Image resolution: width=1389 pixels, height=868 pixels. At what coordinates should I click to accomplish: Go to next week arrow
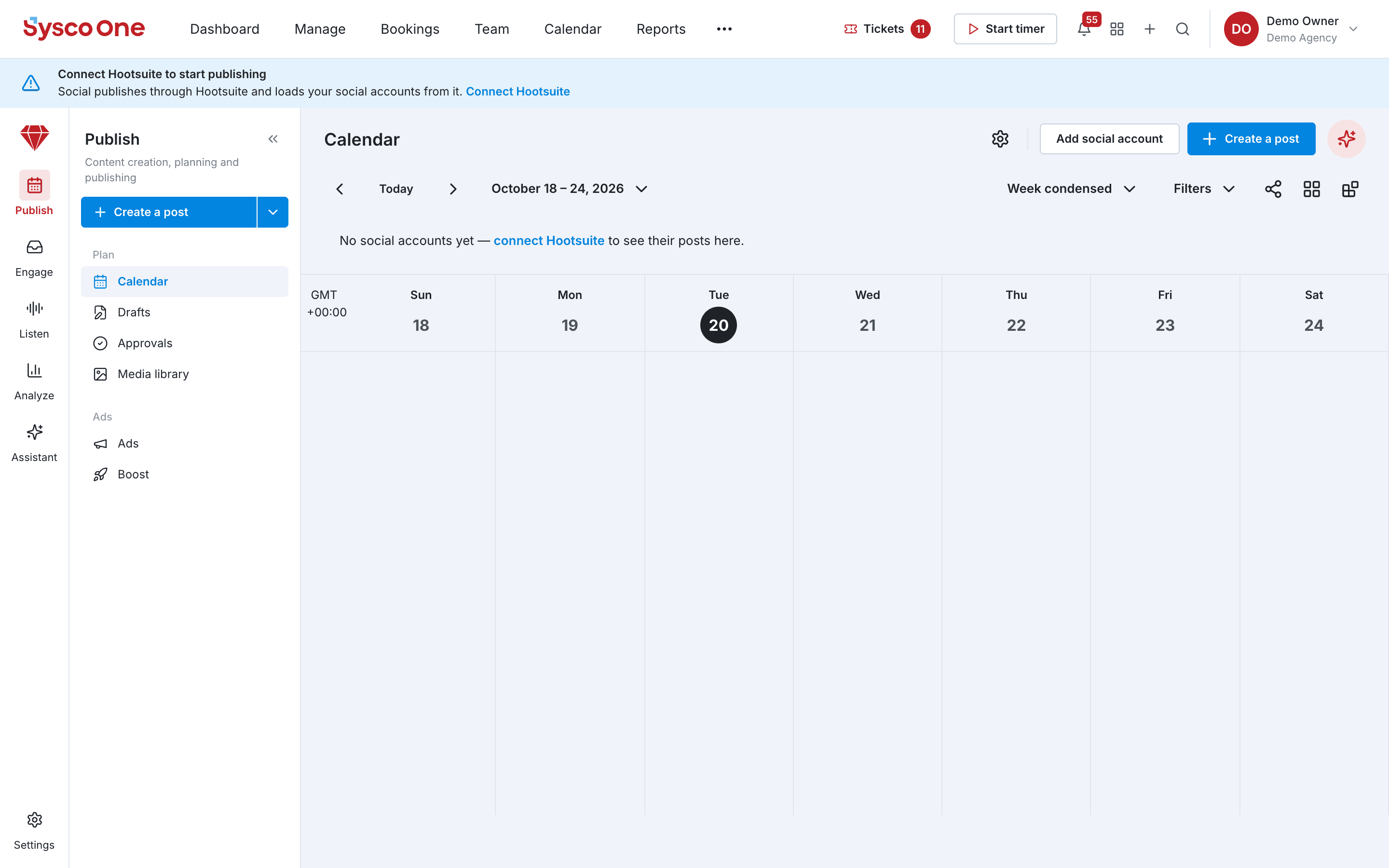tap(453, 189)
